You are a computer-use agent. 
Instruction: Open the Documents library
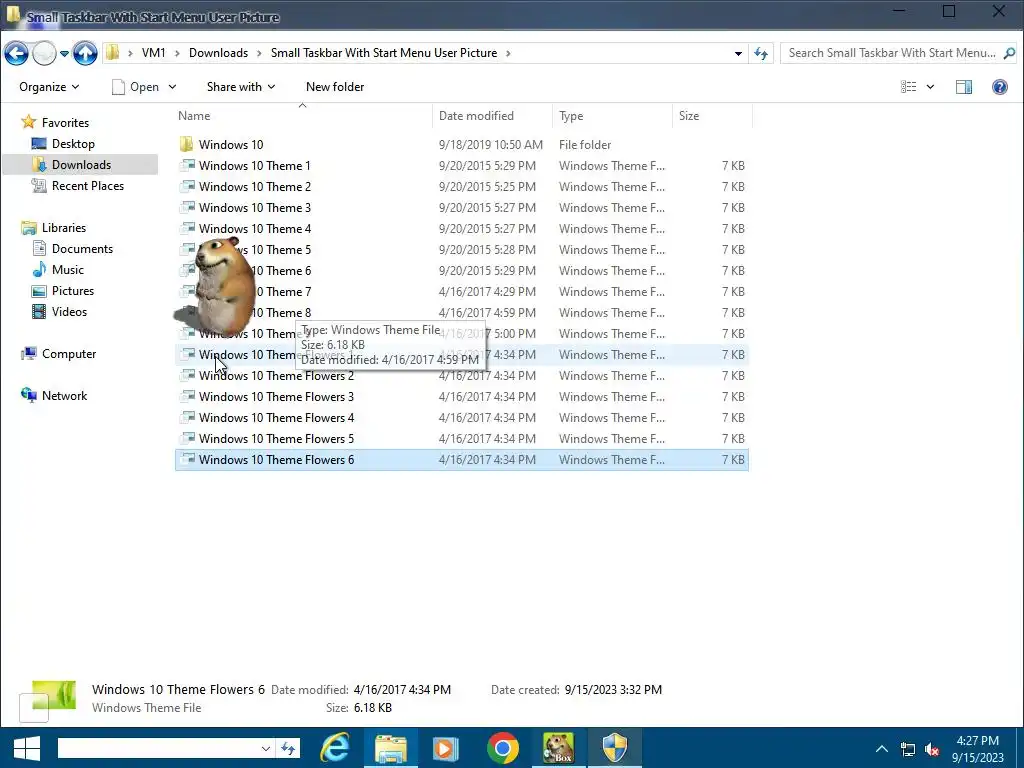(82, 249)
